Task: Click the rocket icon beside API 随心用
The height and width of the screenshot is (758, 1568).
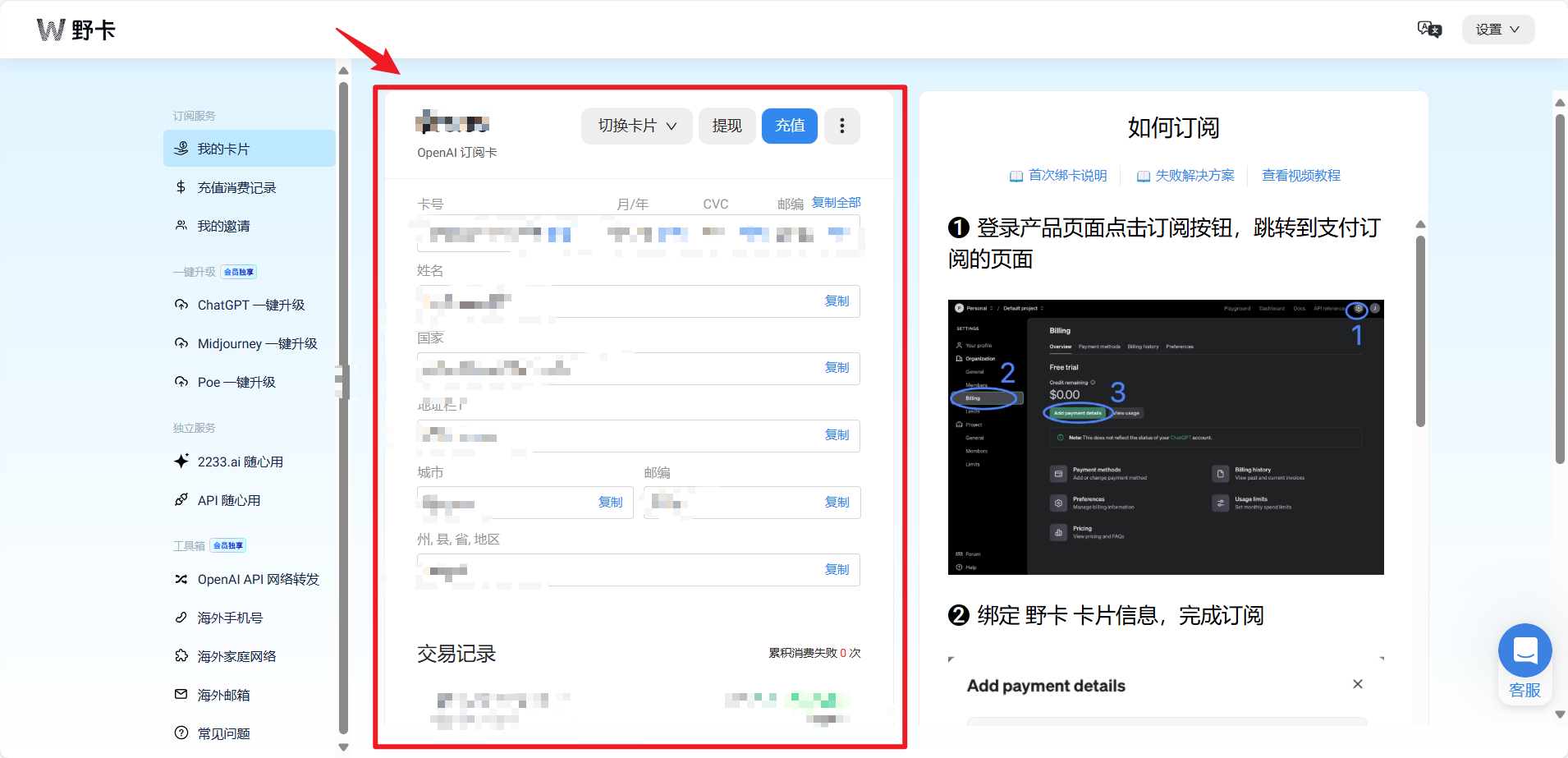Action: pos(181,500)
